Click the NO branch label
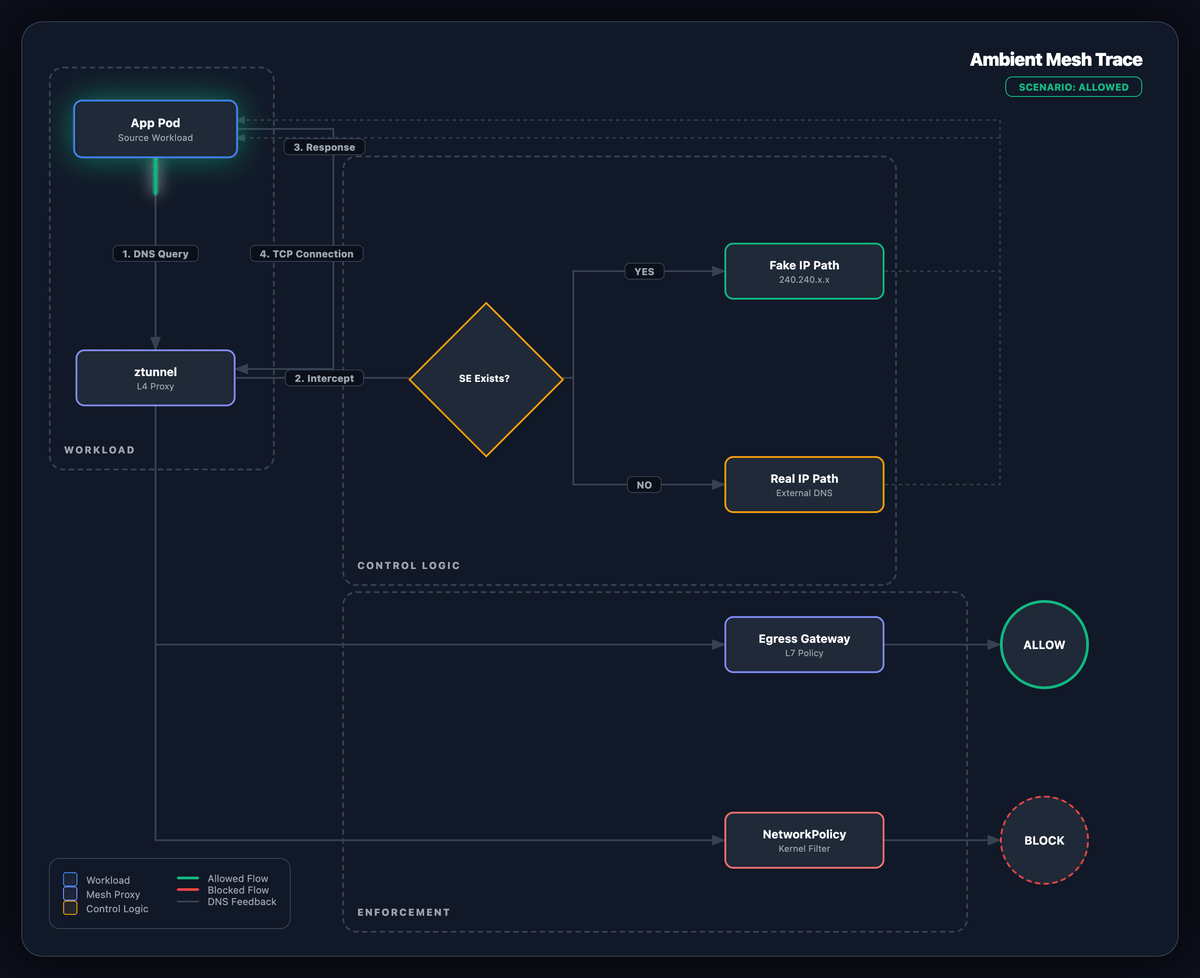The image size is (1200, 978). 644,485
